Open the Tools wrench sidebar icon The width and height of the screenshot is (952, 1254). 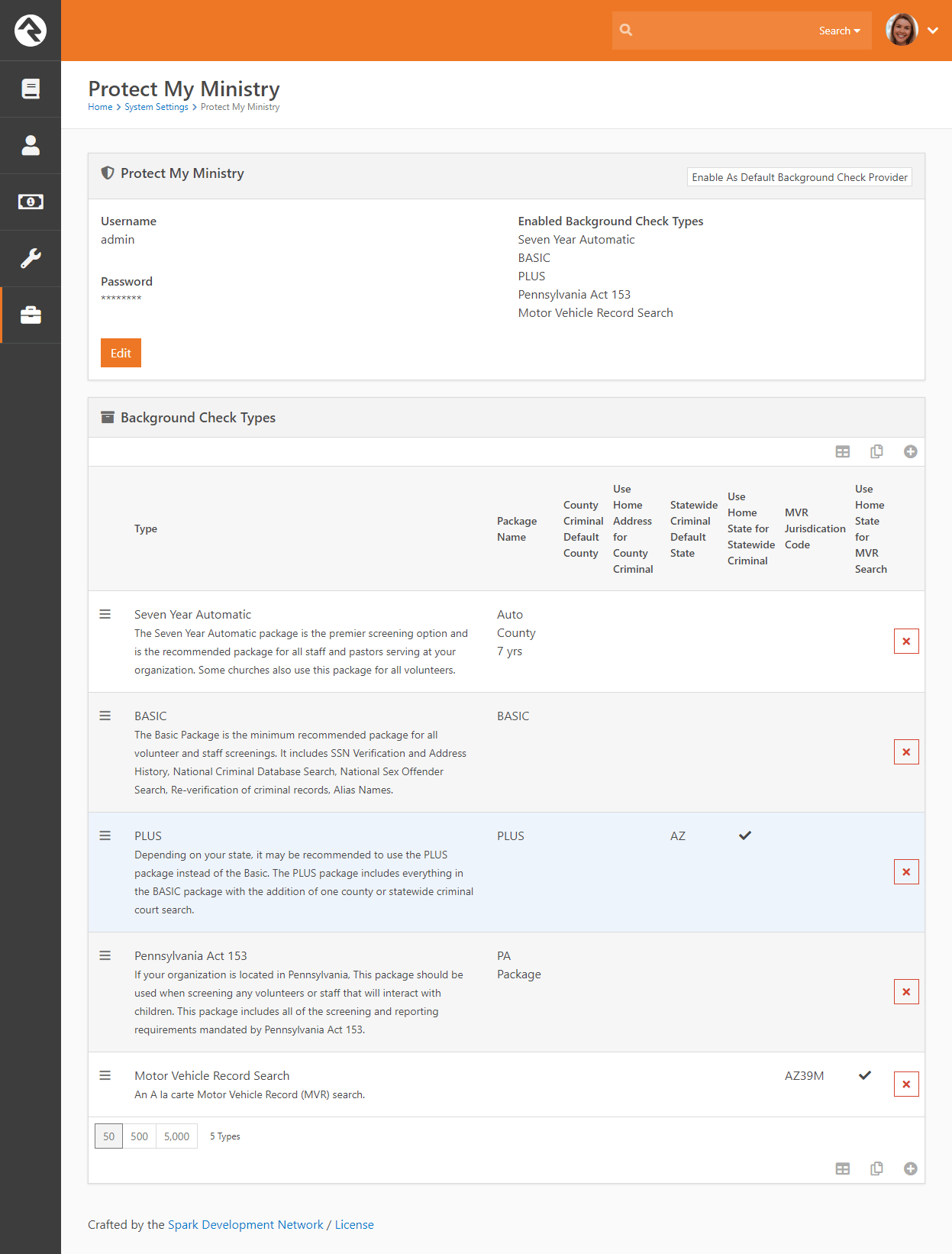[x=31, y=258]
